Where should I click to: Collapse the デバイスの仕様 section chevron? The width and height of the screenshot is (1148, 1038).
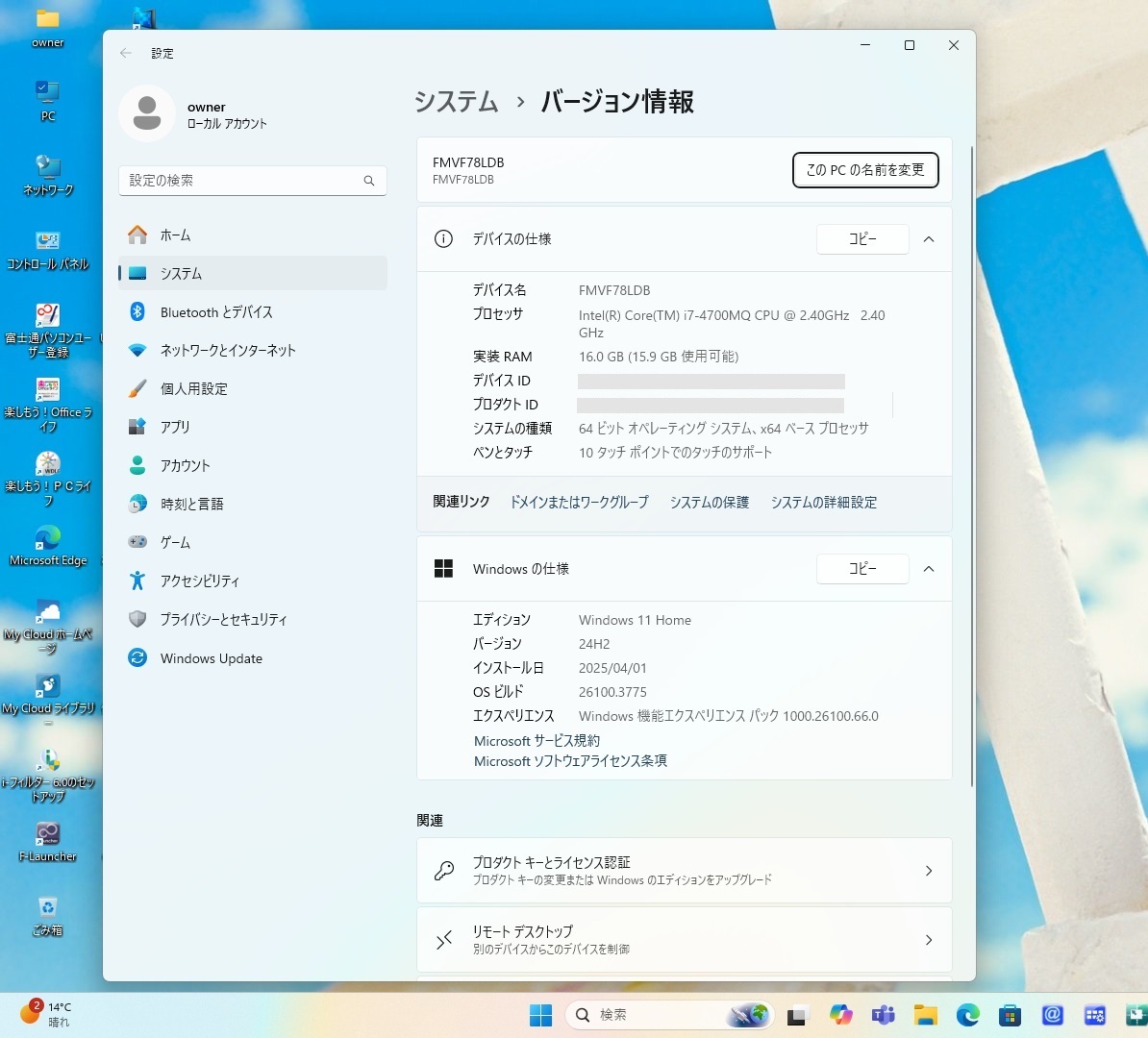[929, 239]
